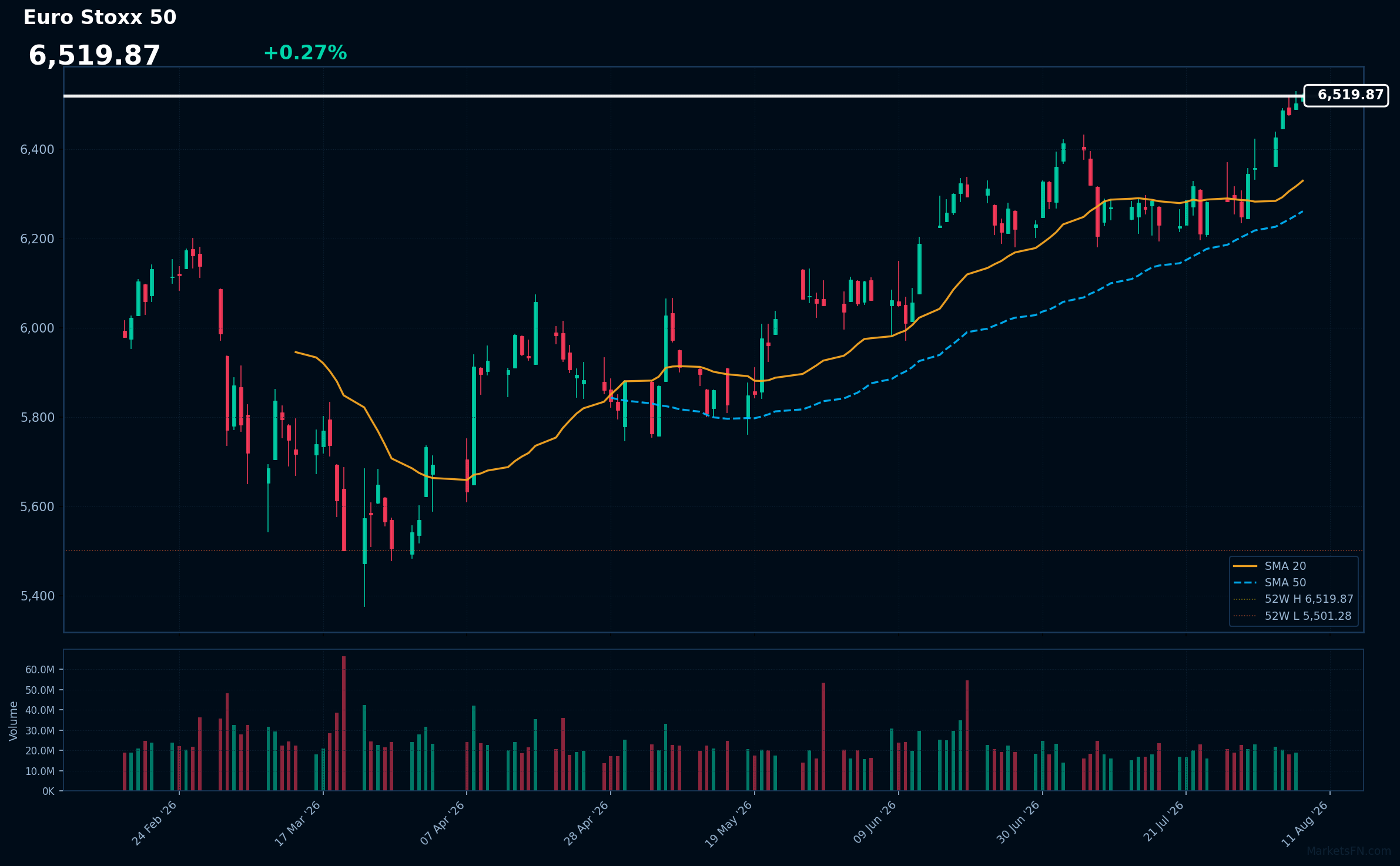Click the green +0.27% change value
Screen dimensions: 1400x866
click(305, 53)
